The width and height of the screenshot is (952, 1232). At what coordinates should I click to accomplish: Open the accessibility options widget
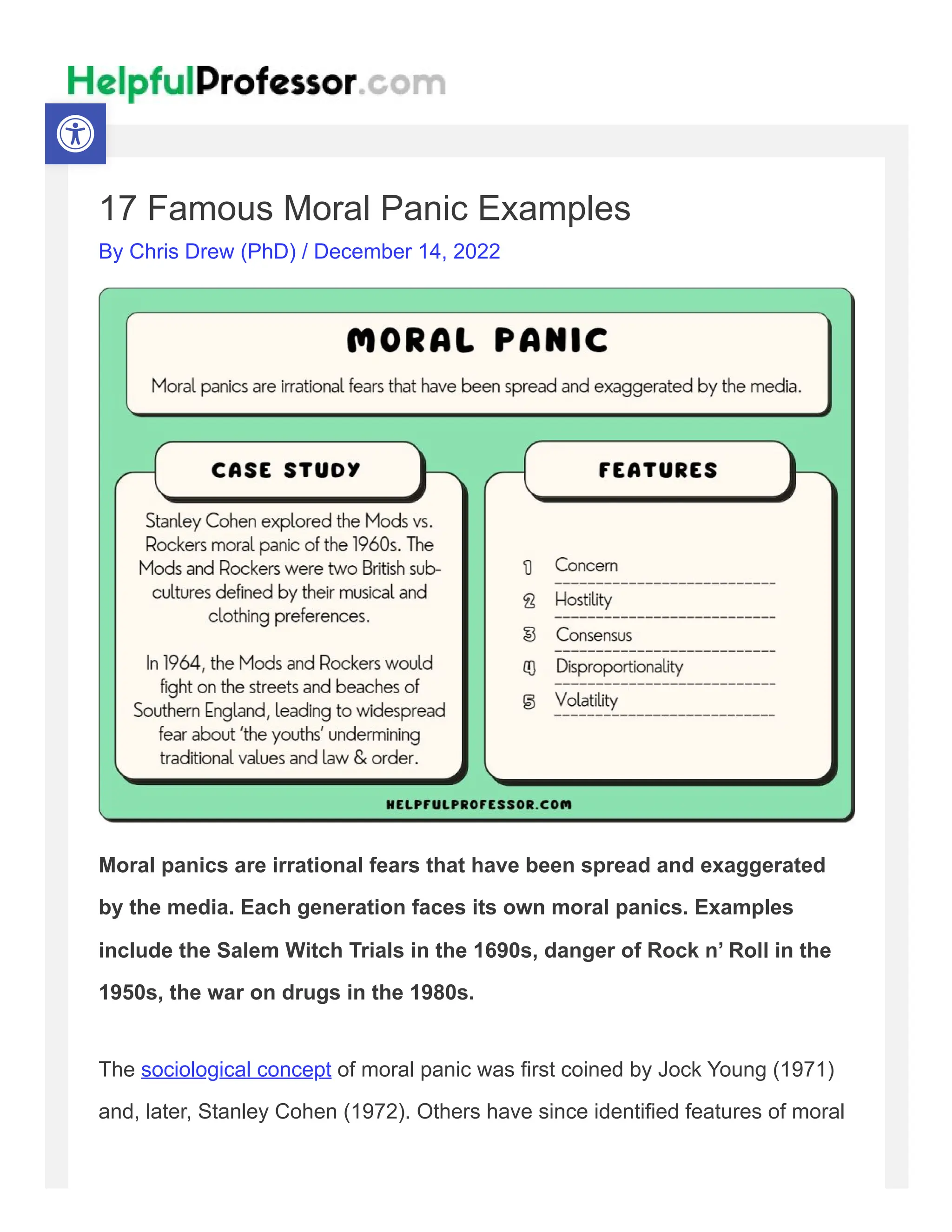[x=75, y=134]
